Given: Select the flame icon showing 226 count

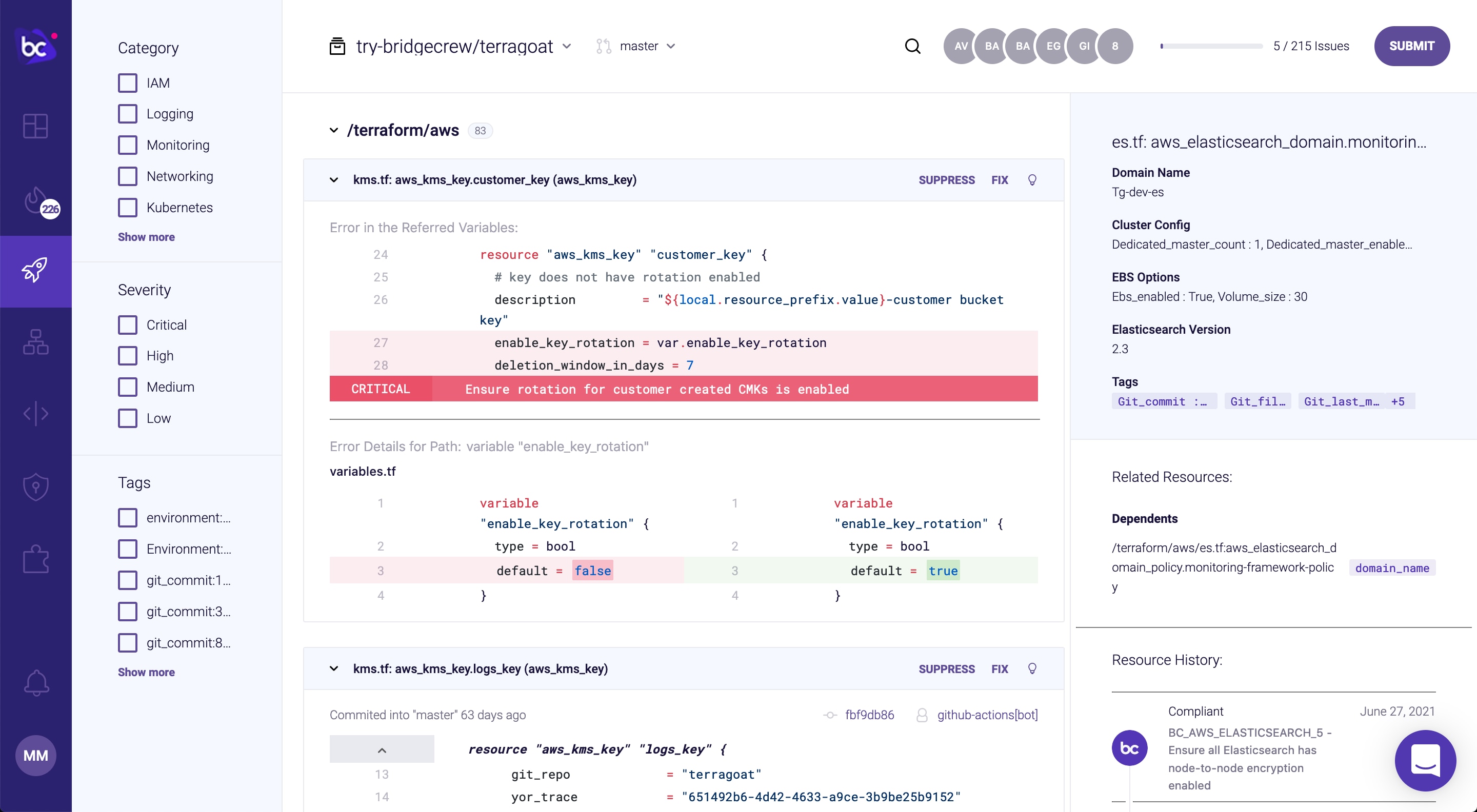Looking at the screenshot, I should (35, 201).
